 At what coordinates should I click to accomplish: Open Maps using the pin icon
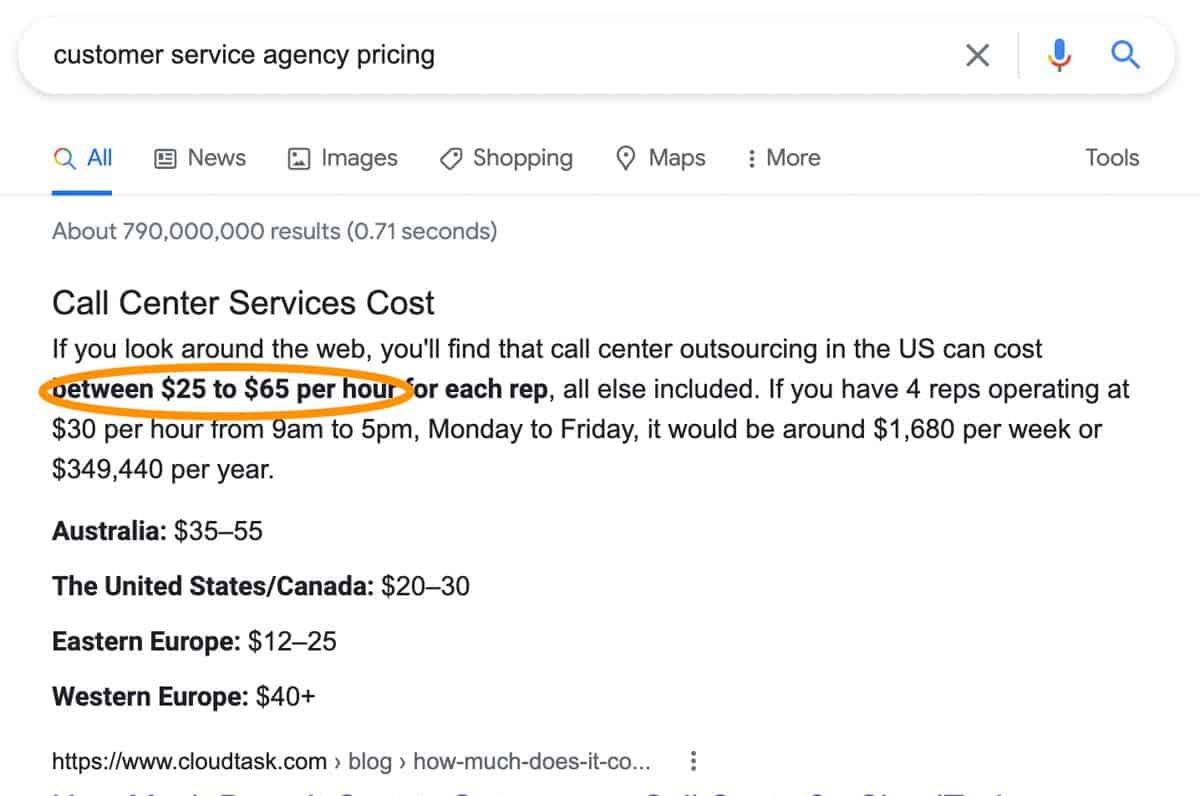click(x=626, y=158)
